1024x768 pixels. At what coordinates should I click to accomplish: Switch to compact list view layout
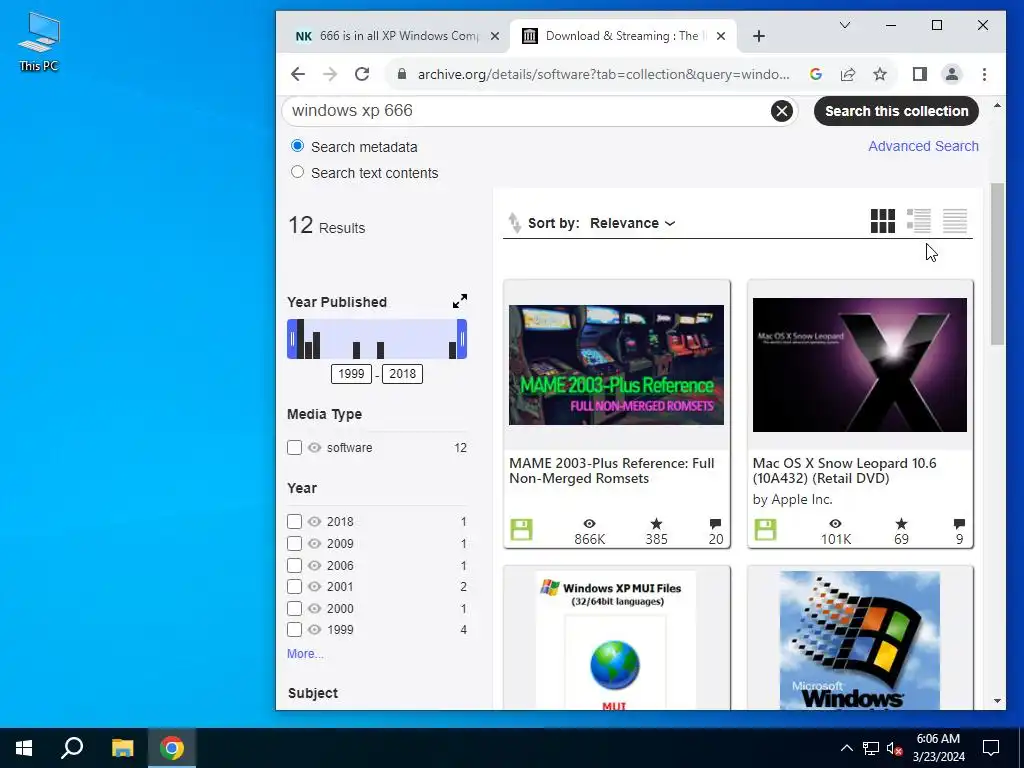(955, 221)
